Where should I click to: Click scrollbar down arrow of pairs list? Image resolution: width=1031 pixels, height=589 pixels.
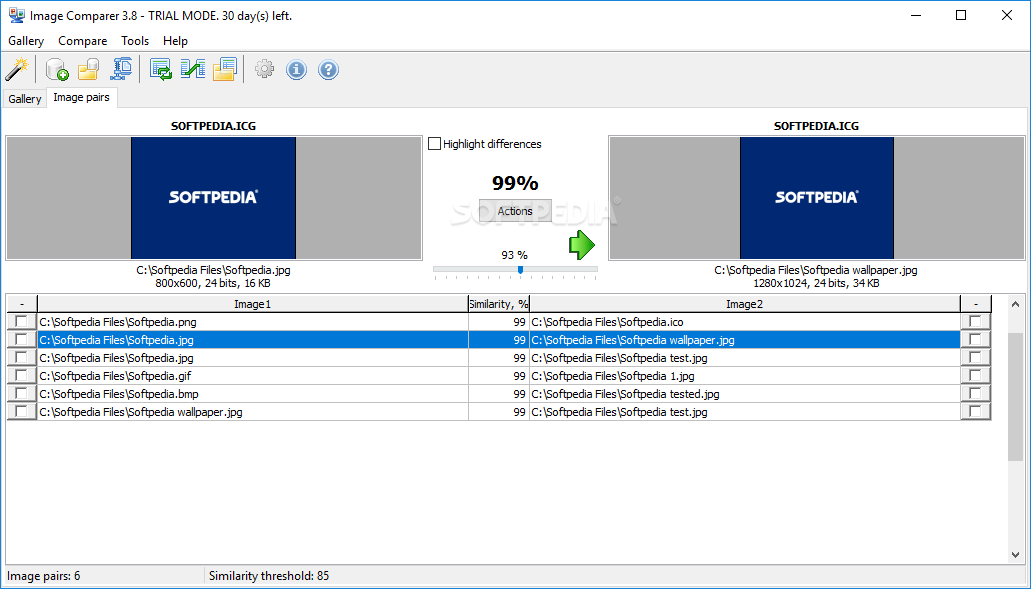pos(1015,555)
